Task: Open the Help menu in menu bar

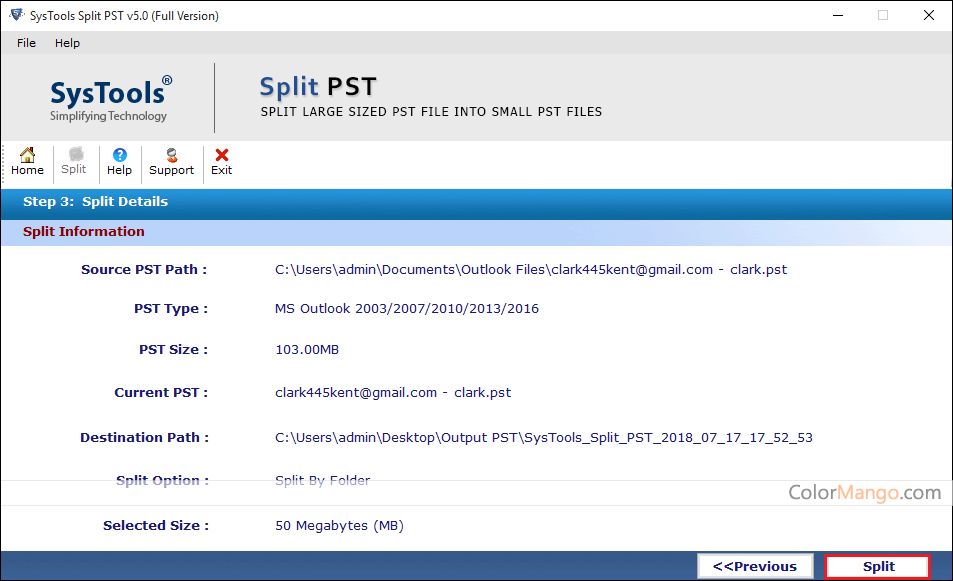Action: pos(67,43)
